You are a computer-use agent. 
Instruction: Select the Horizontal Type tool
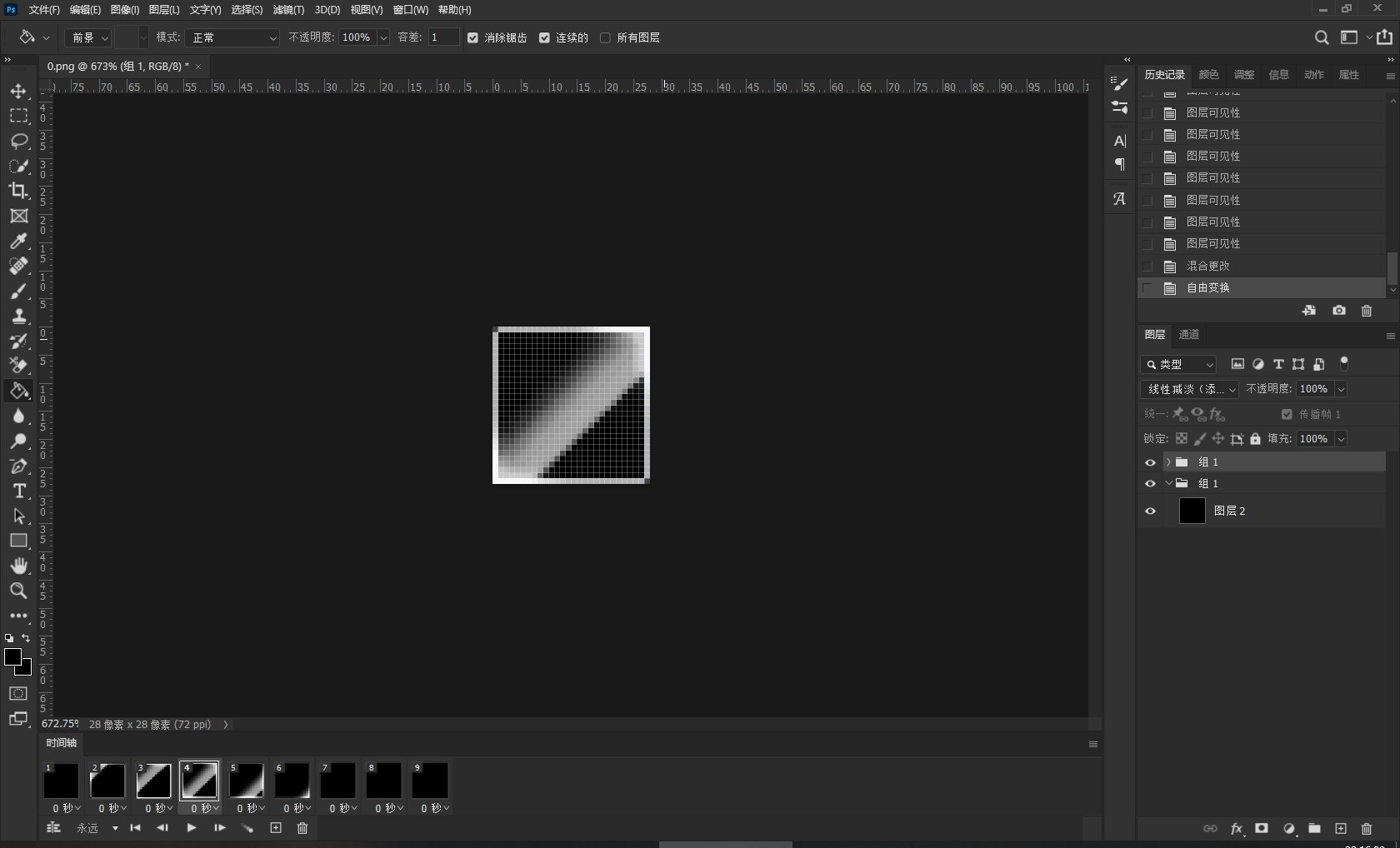coord(18,491)
